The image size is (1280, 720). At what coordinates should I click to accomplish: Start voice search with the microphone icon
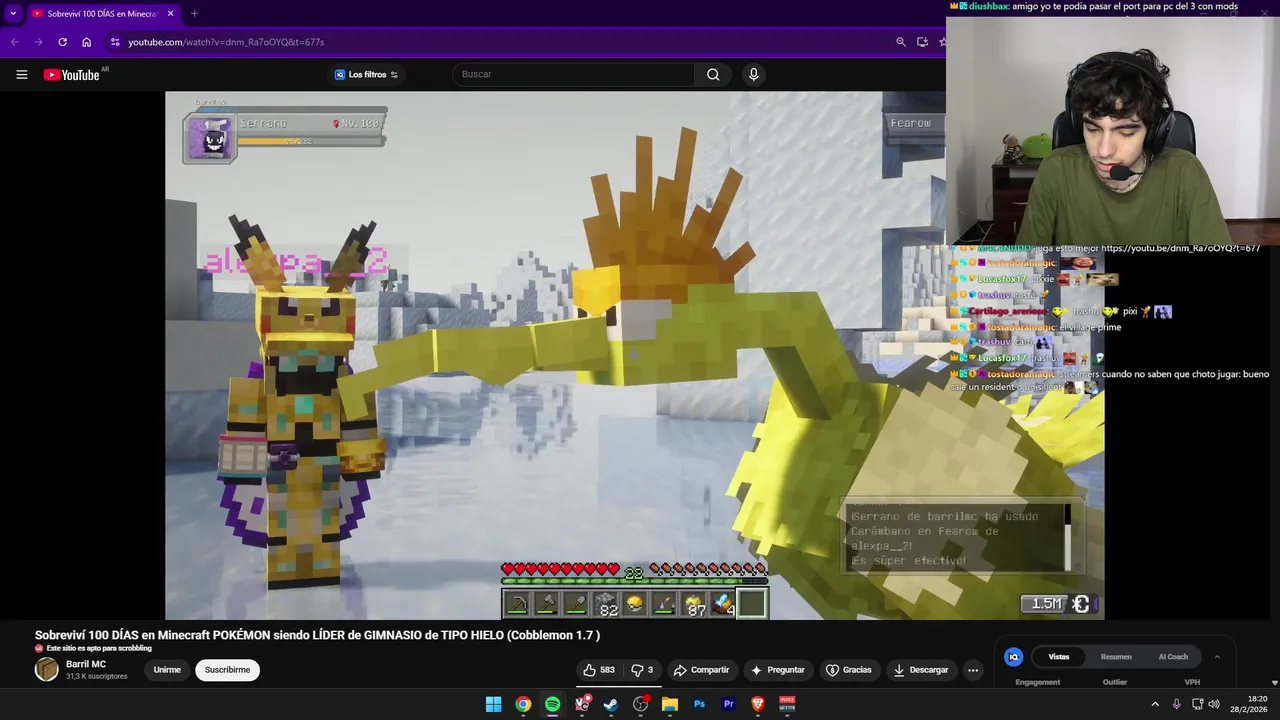(754, 74)
